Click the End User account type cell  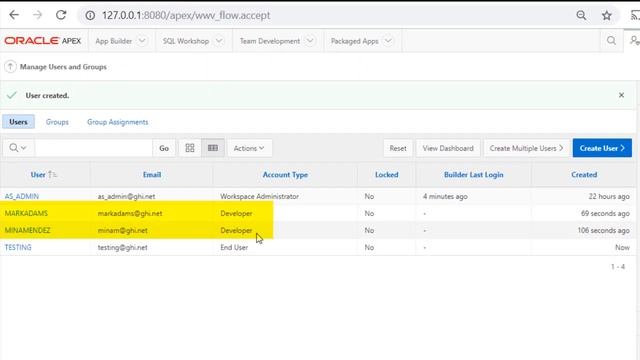pyautogui.click(x=234, y=247)
